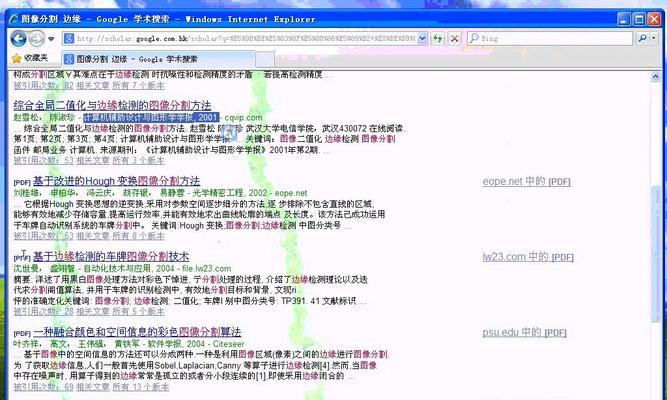Open eope.net PDF link
This screenshot has height=400, width=667.
(526, 181)
